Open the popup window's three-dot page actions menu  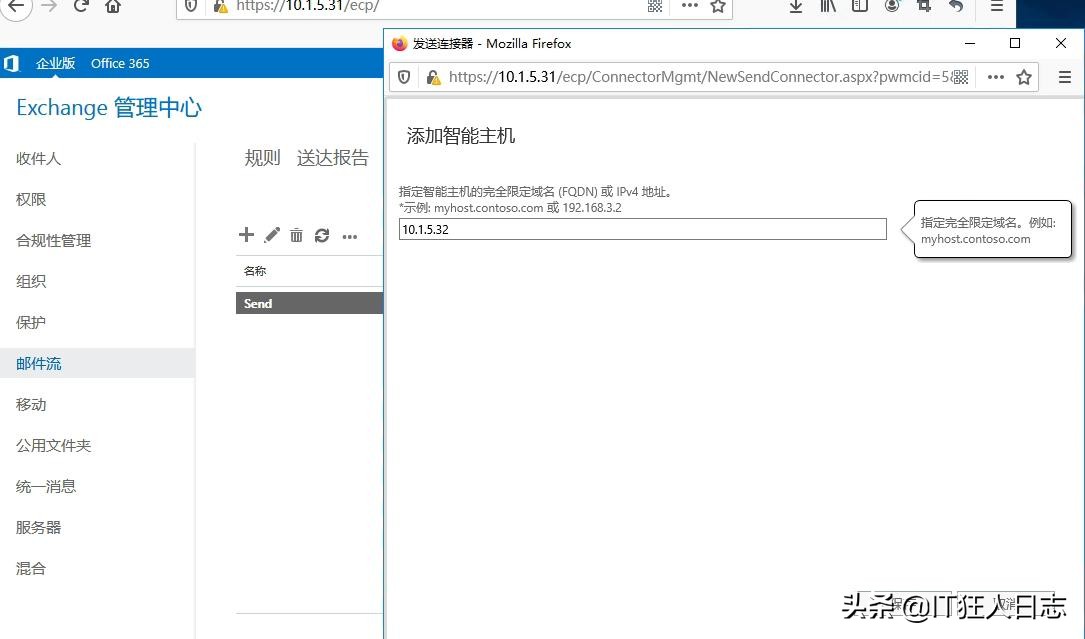coord(996,77)
